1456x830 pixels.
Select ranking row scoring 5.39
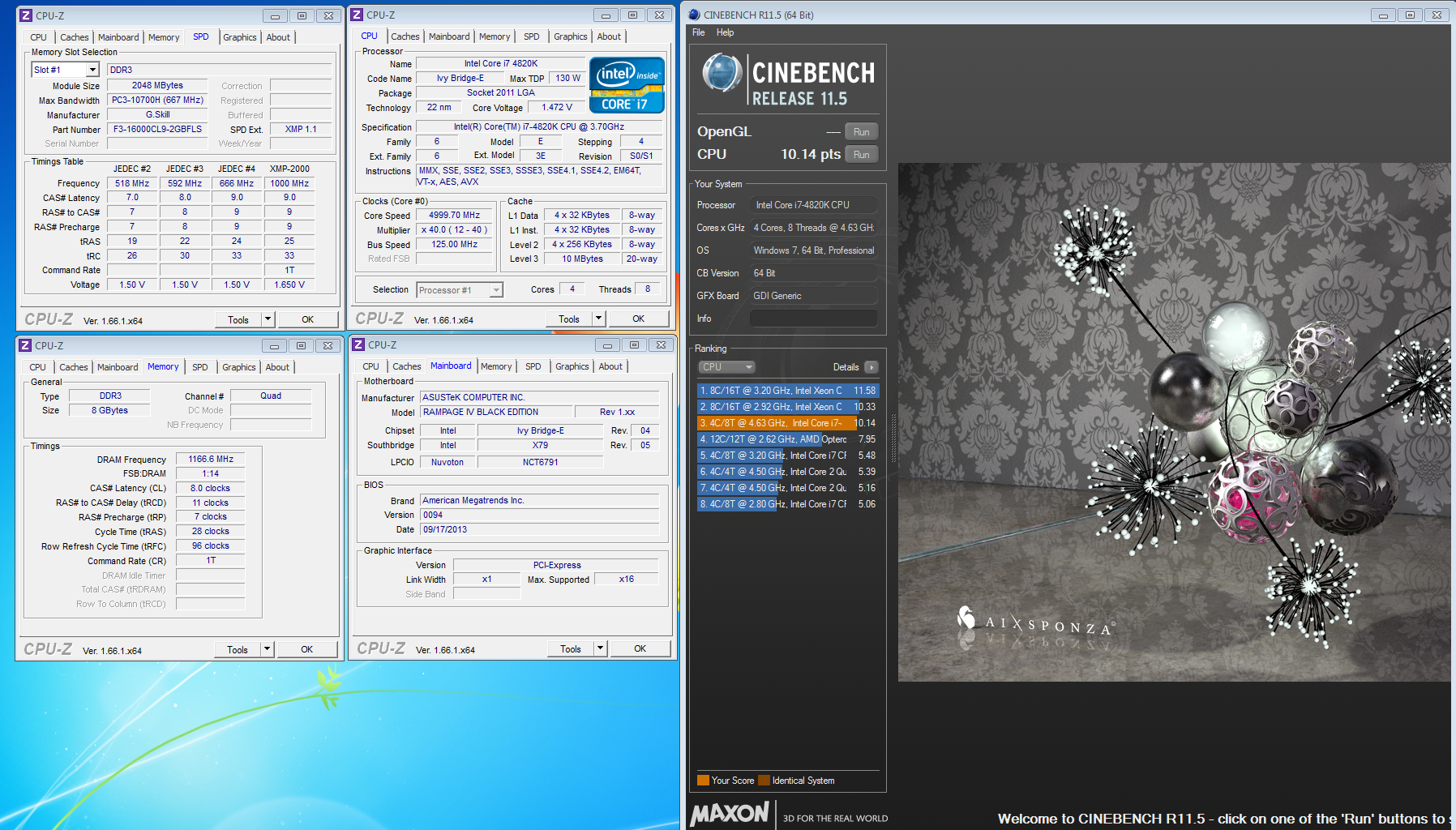(x=787, y=472)
